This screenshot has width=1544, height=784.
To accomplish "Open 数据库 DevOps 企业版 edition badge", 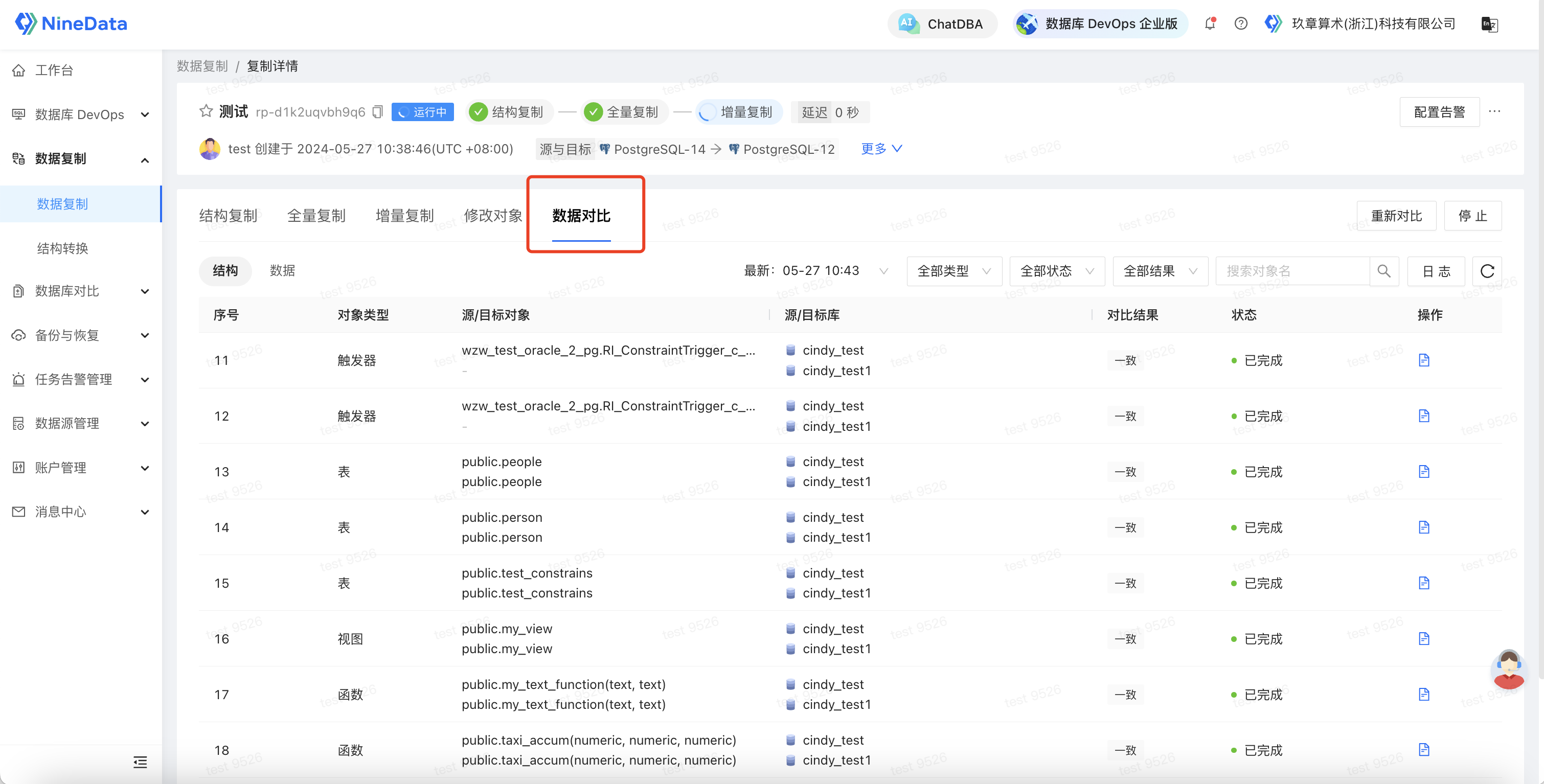I will pos(1100,24).
